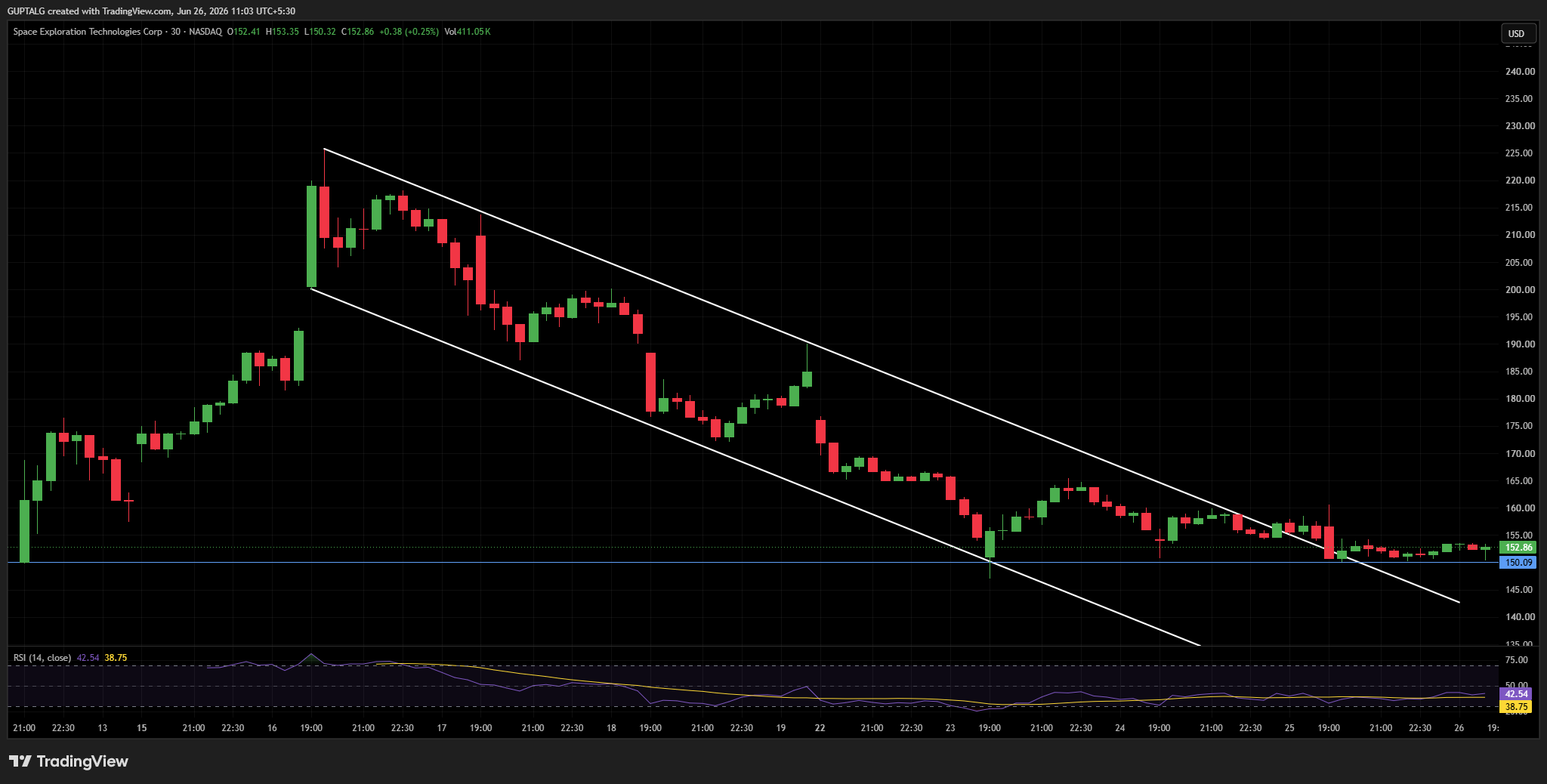1547x784 pixels.
Task: Select the close value C152.86 in header
Action: (357, 32)
